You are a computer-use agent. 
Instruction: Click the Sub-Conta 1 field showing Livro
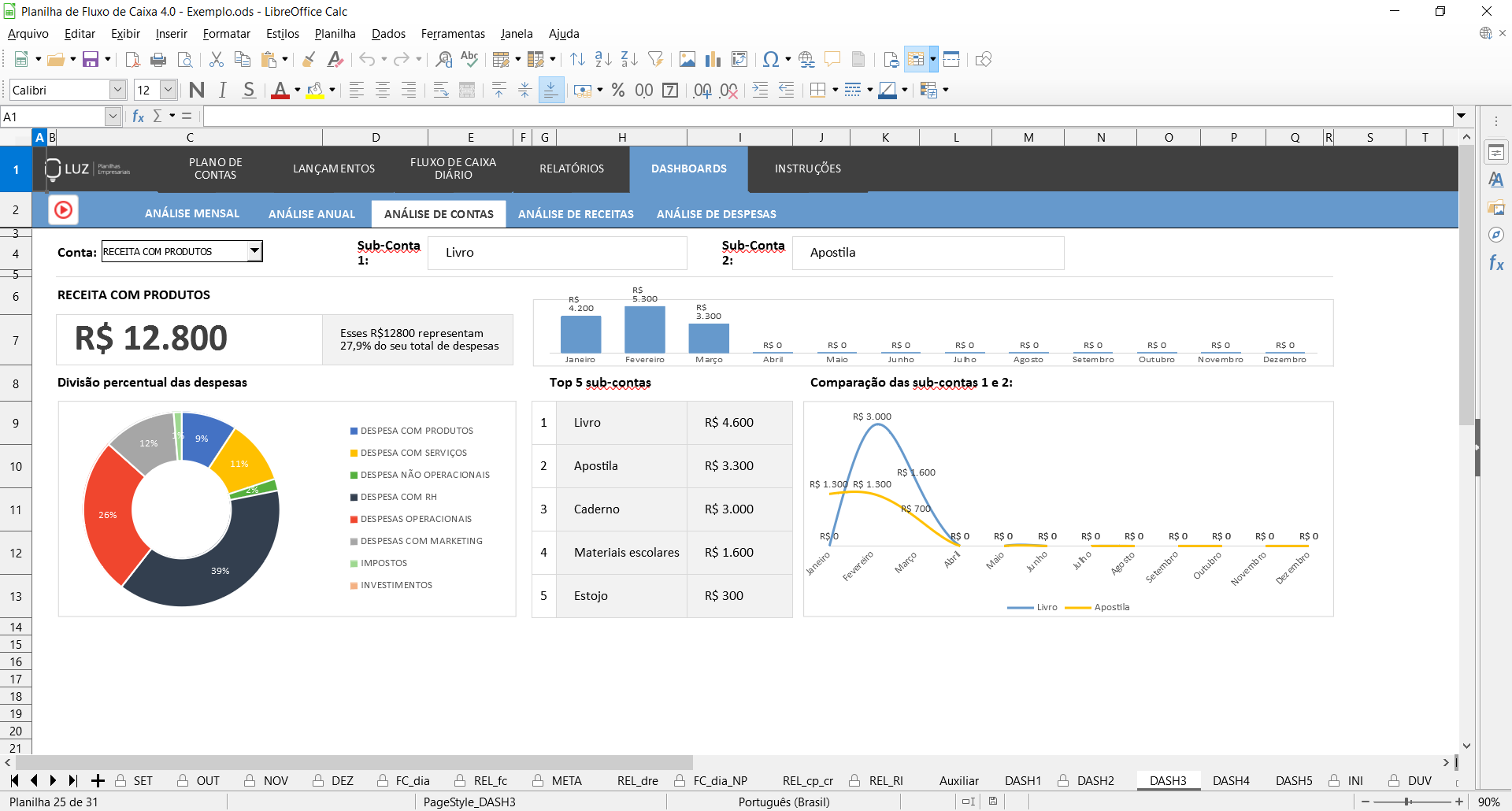point(557,253)
